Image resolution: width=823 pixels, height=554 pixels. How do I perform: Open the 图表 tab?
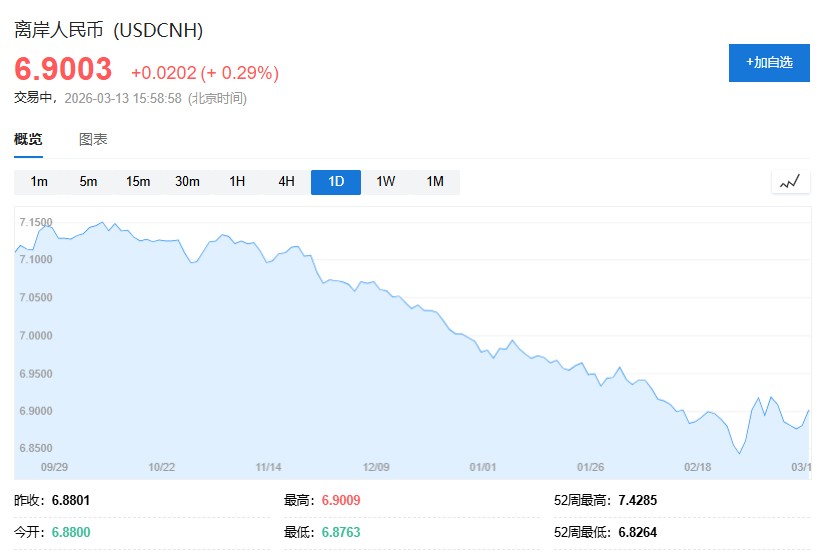[93, 139]
